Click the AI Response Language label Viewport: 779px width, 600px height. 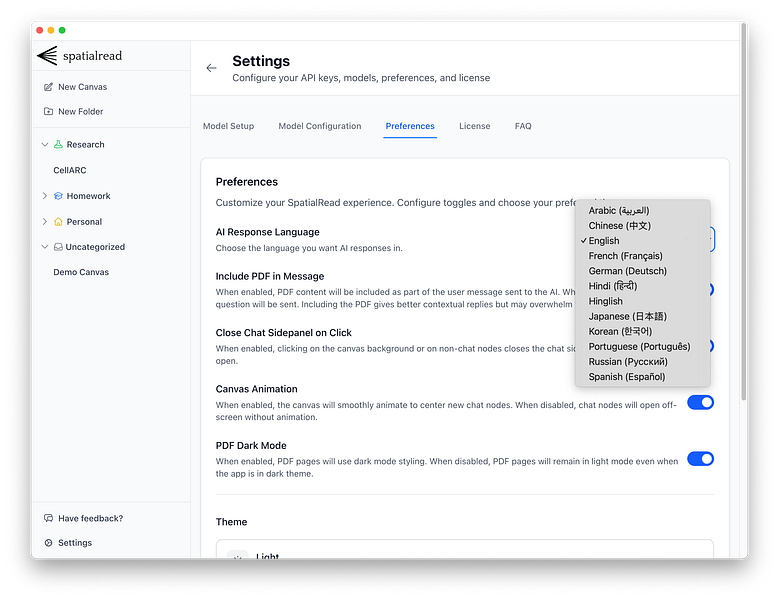(267, 232)
